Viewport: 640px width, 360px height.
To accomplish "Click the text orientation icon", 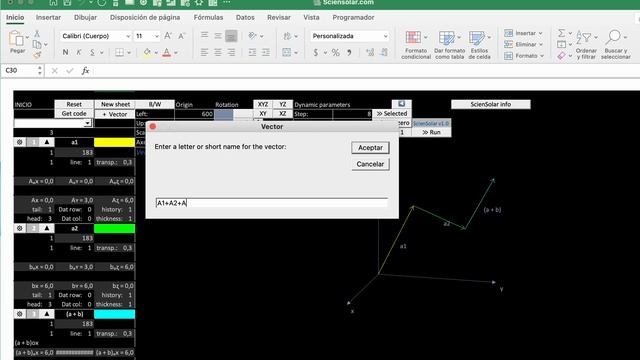I will 253,36.
